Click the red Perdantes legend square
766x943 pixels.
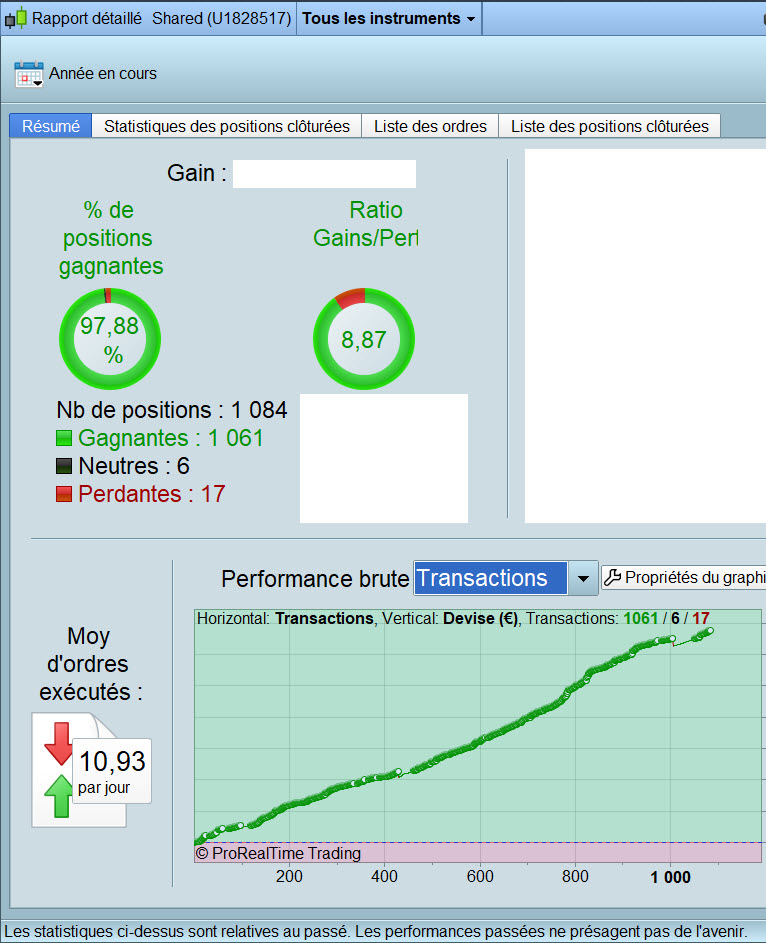(64, 494)
